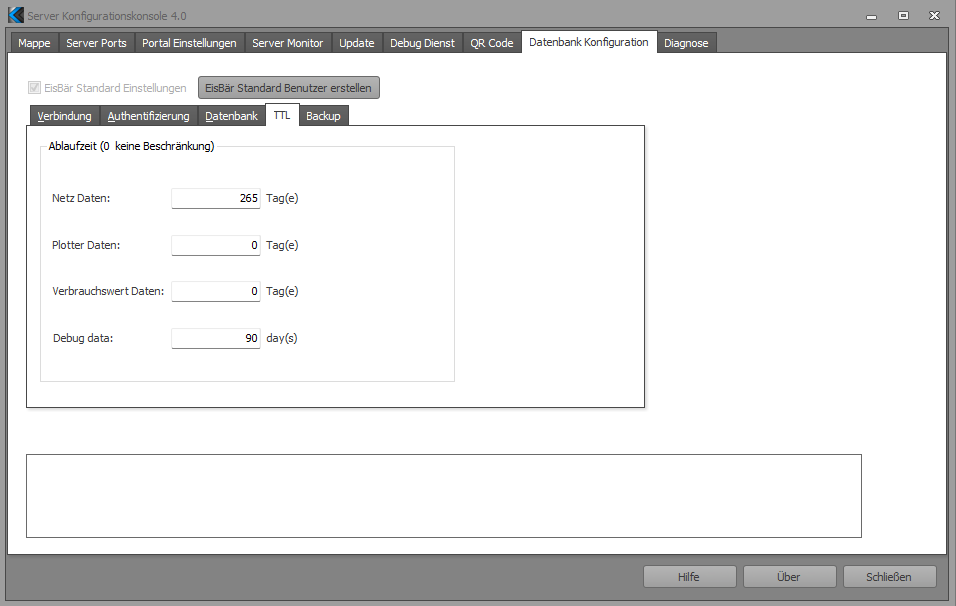Screen dimensions: 956x606
Task: Click the Plotter Daten days field
Action: (x=216, y=245)
